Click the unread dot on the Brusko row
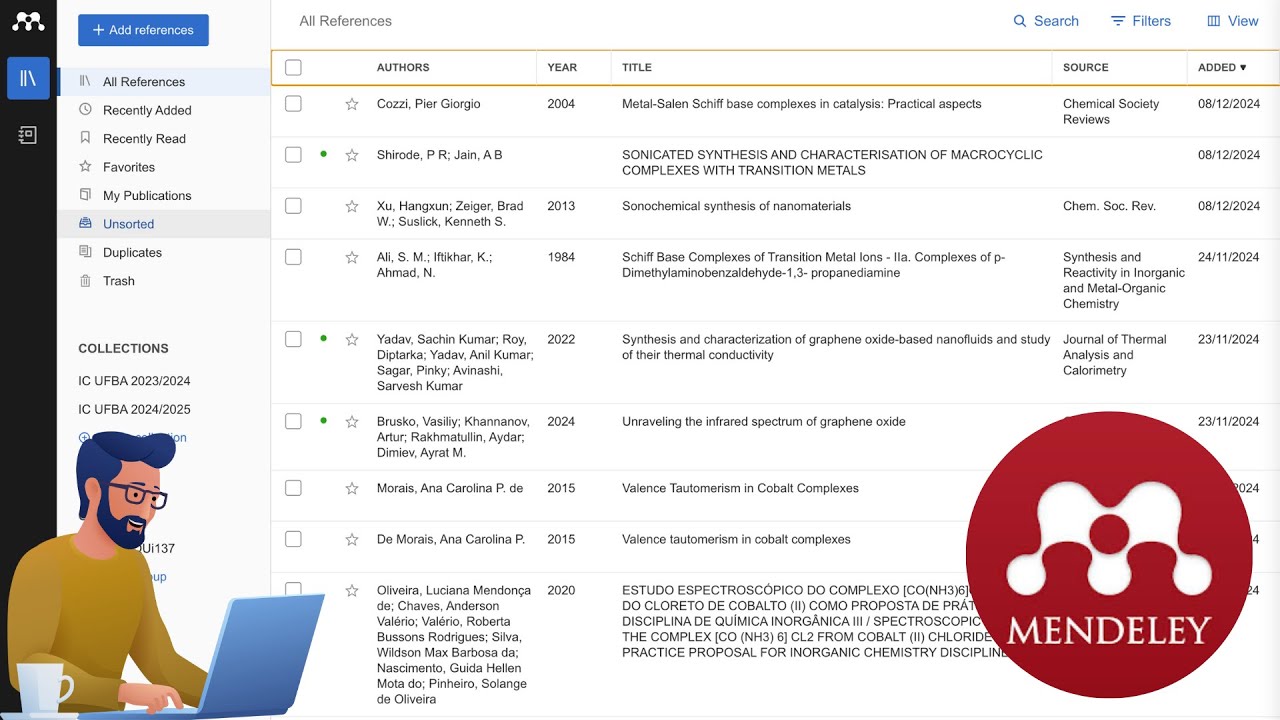The height and width of the screenshot is (720, 1280). (x=323, y=420)
